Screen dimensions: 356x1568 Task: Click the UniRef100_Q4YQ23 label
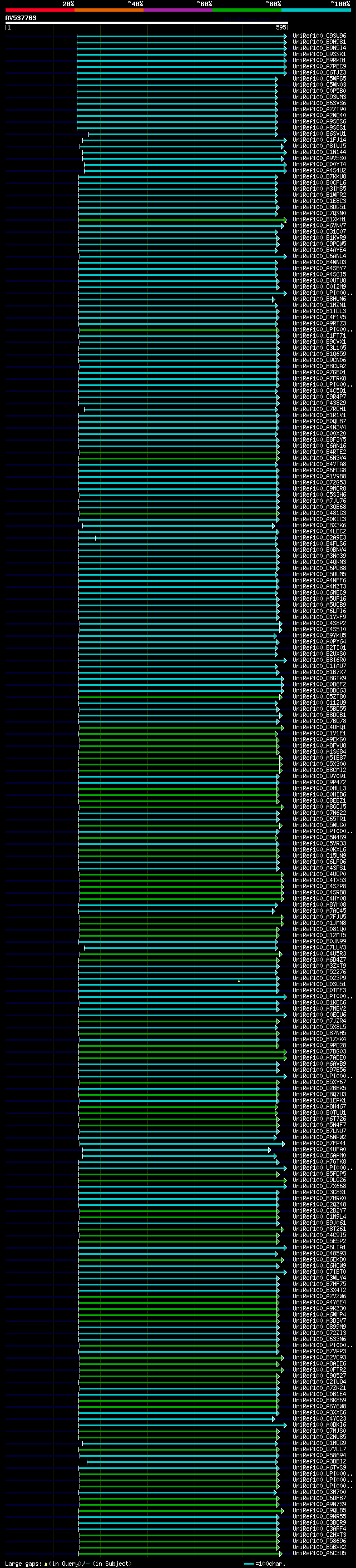pyautogui.click(x=319, y=1419)
